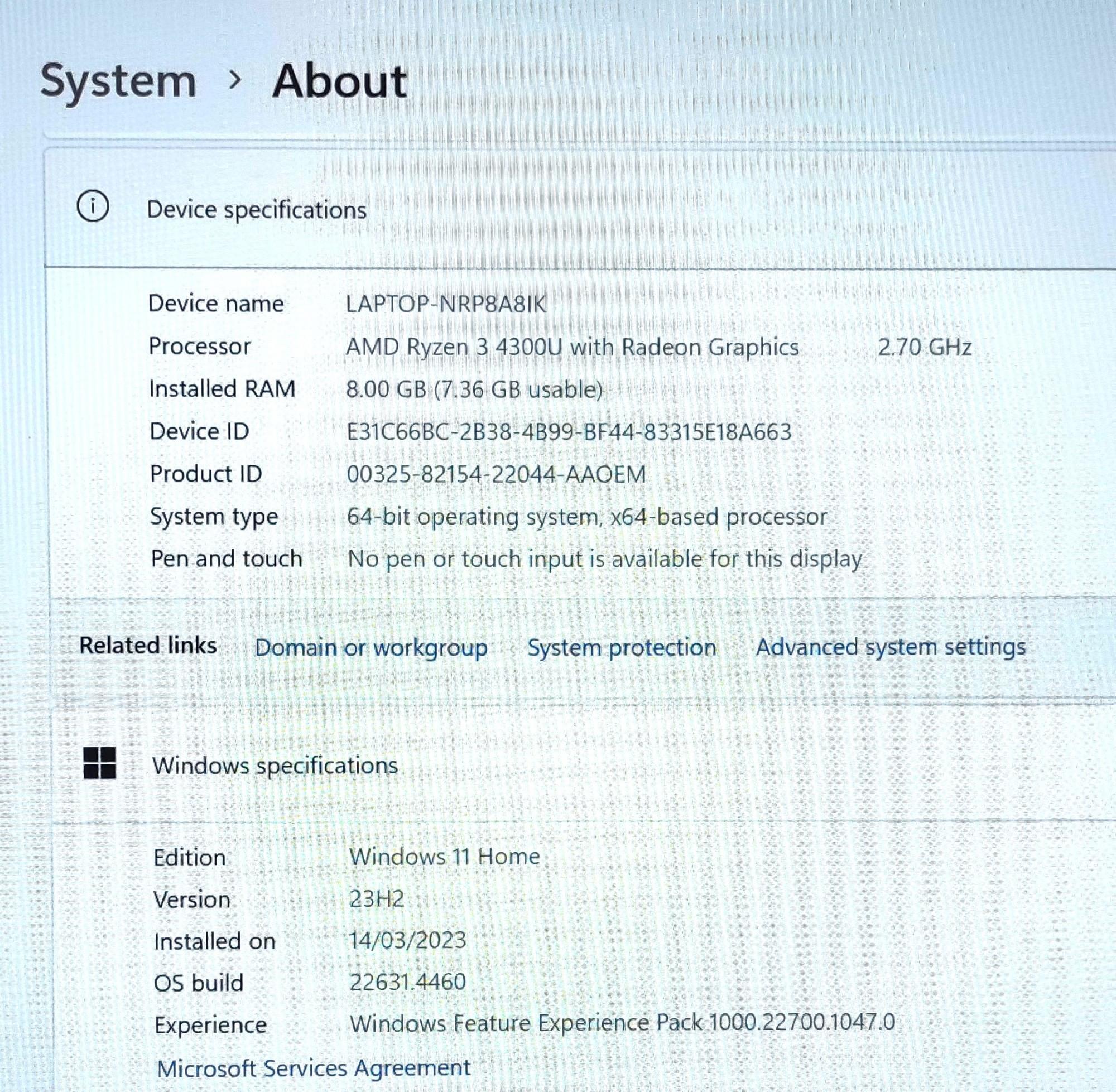Viewport: 1116px width, 1092px height.
Task: Open Microsoft Services Agreement link
Action: tap(314, 1068)
